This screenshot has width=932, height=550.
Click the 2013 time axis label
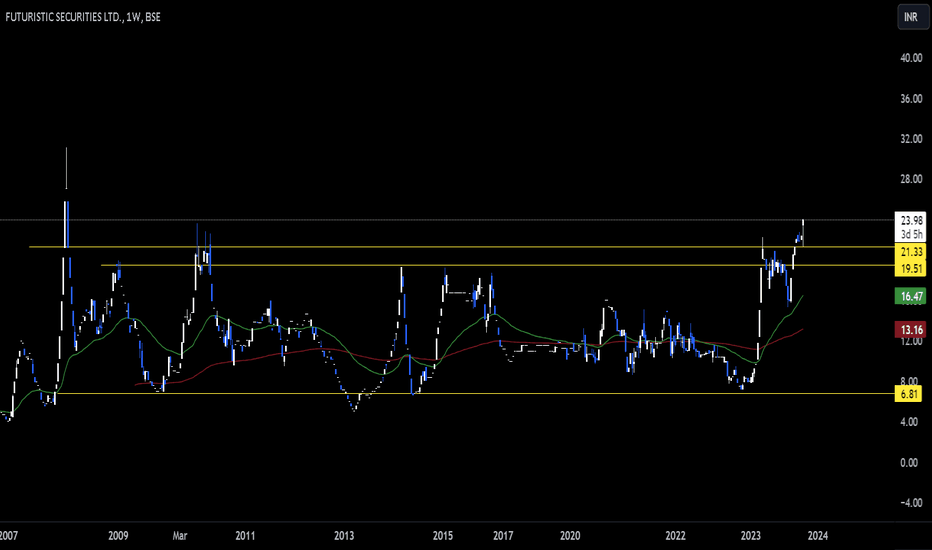344,536
